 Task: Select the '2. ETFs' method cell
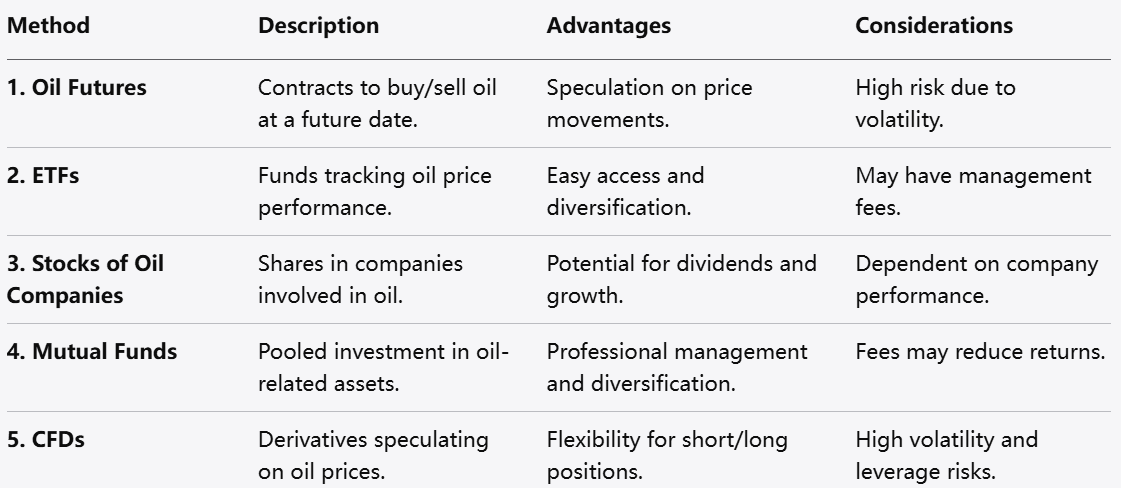click(45, 176)
